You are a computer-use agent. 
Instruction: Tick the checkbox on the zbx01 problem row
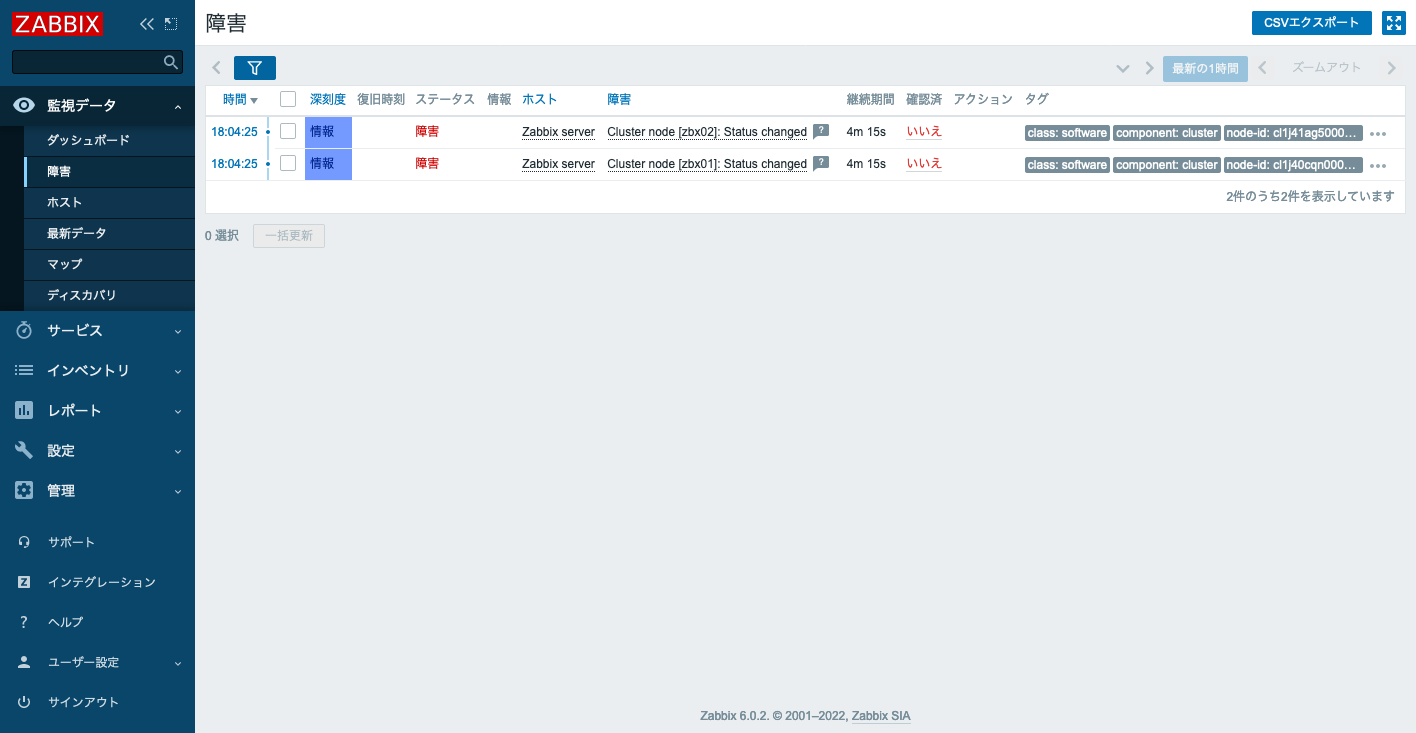click(x=288, y=164)
